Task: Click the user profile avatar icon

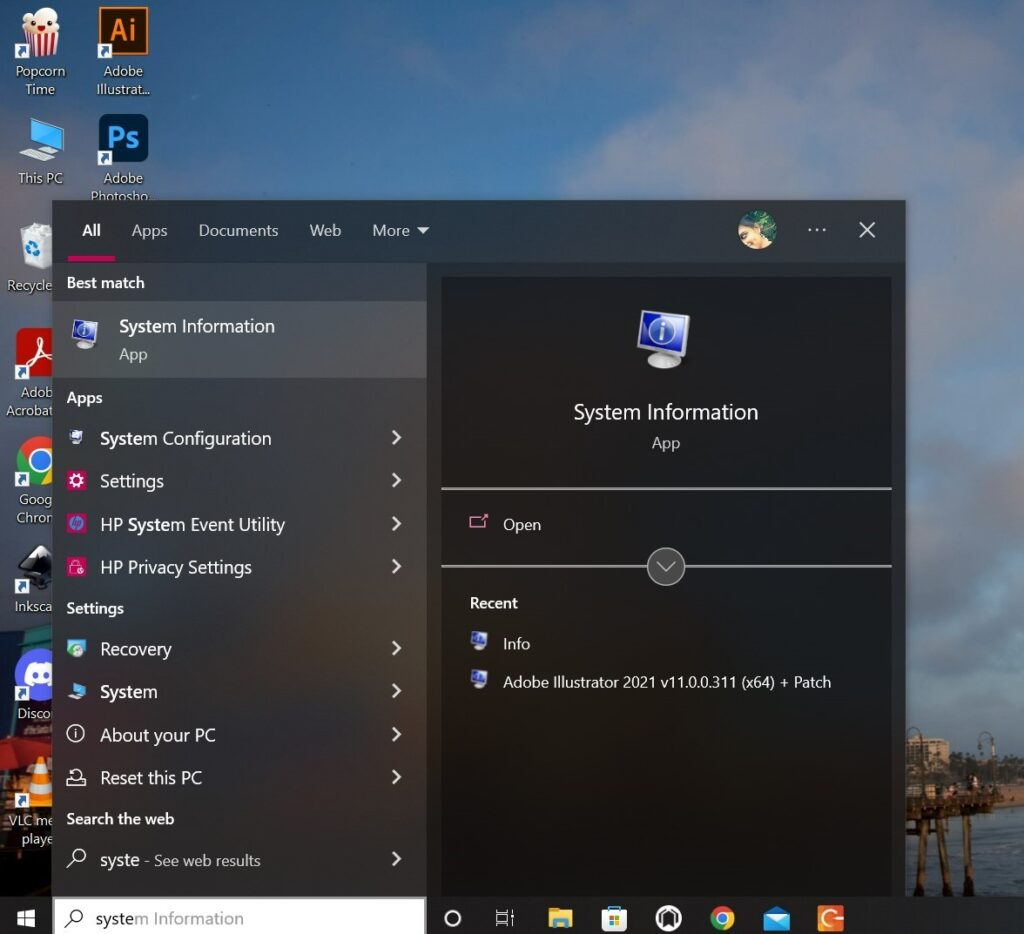Action: [757, 230]
